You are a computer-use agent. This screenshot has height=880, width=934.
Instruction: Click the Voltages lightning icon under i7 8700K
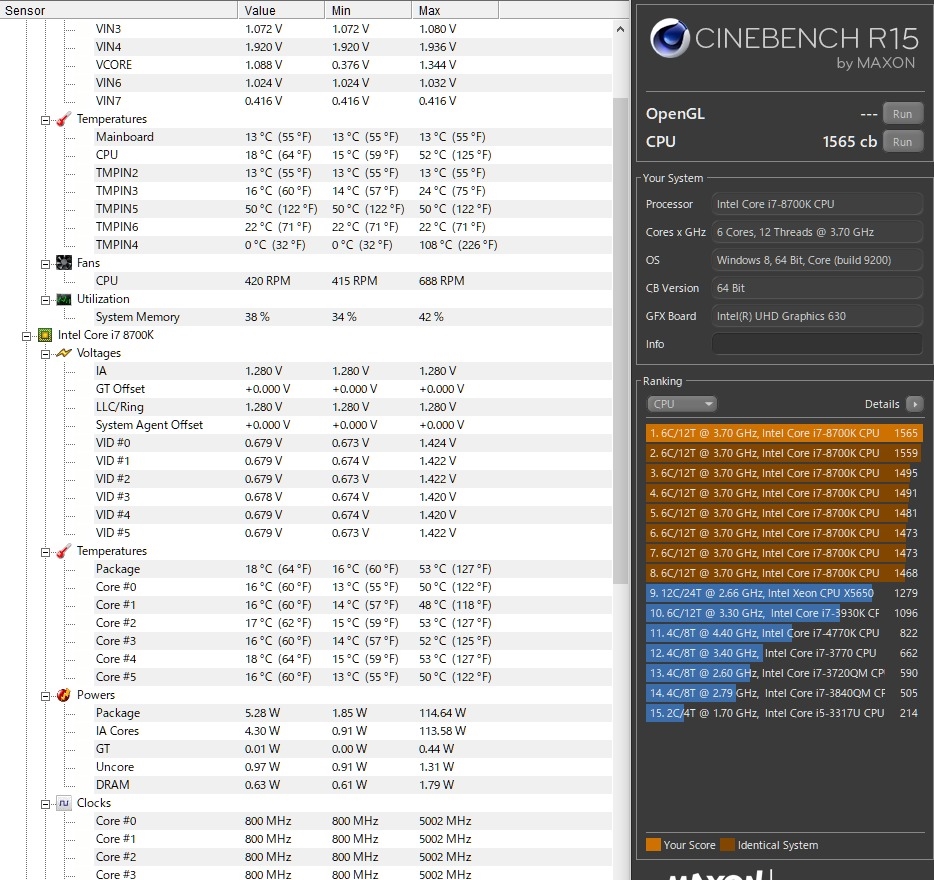point(64,353)
